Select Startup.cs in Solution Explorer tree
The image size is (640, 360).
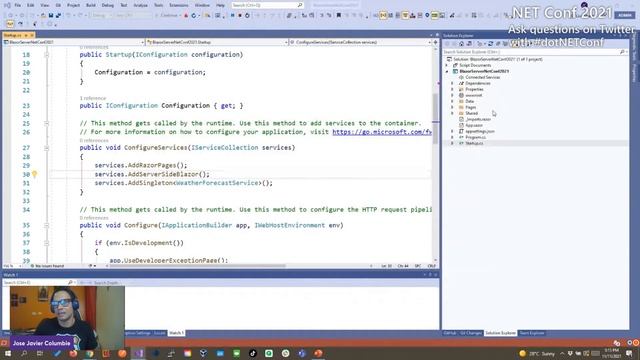click(474, 143)
